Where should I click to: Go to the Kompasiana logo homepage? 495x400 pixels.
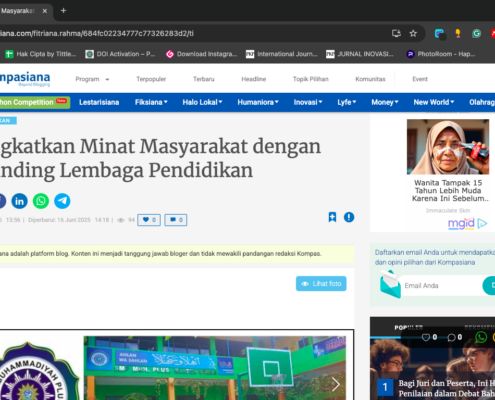(x=25, y=79)
